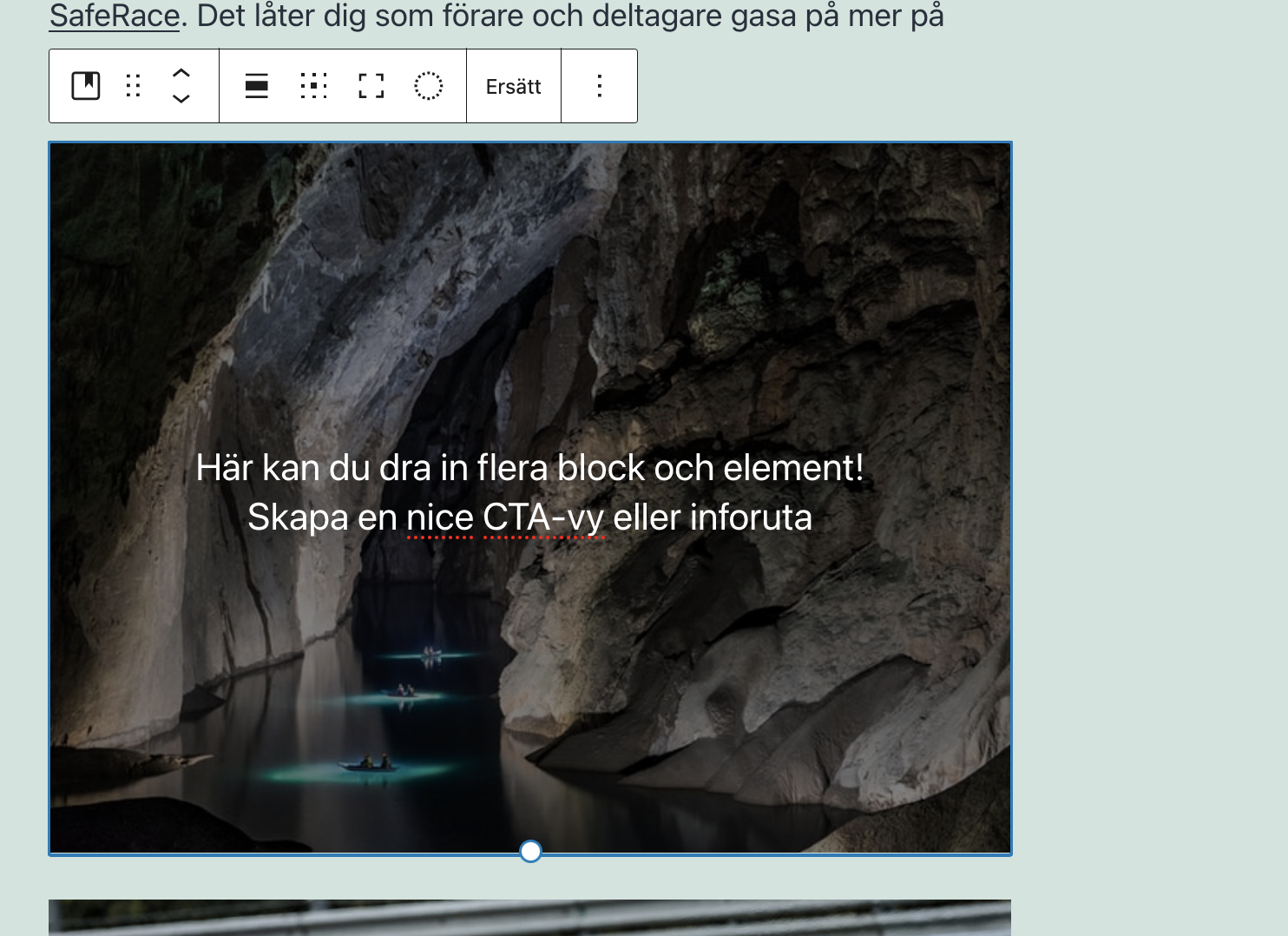Open the block options kebab menu

[x=599, y=85]
